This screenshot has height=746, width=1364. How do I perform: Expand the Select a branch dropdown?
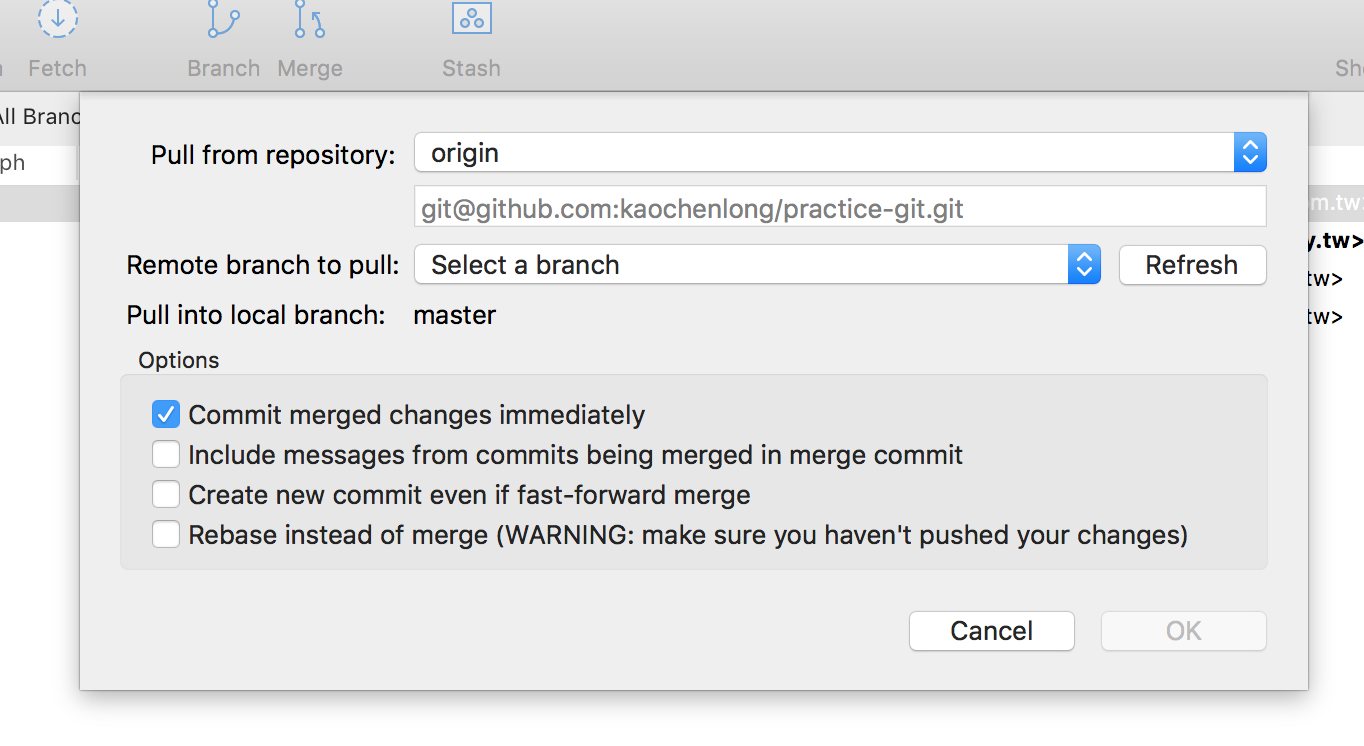point(757,265)
